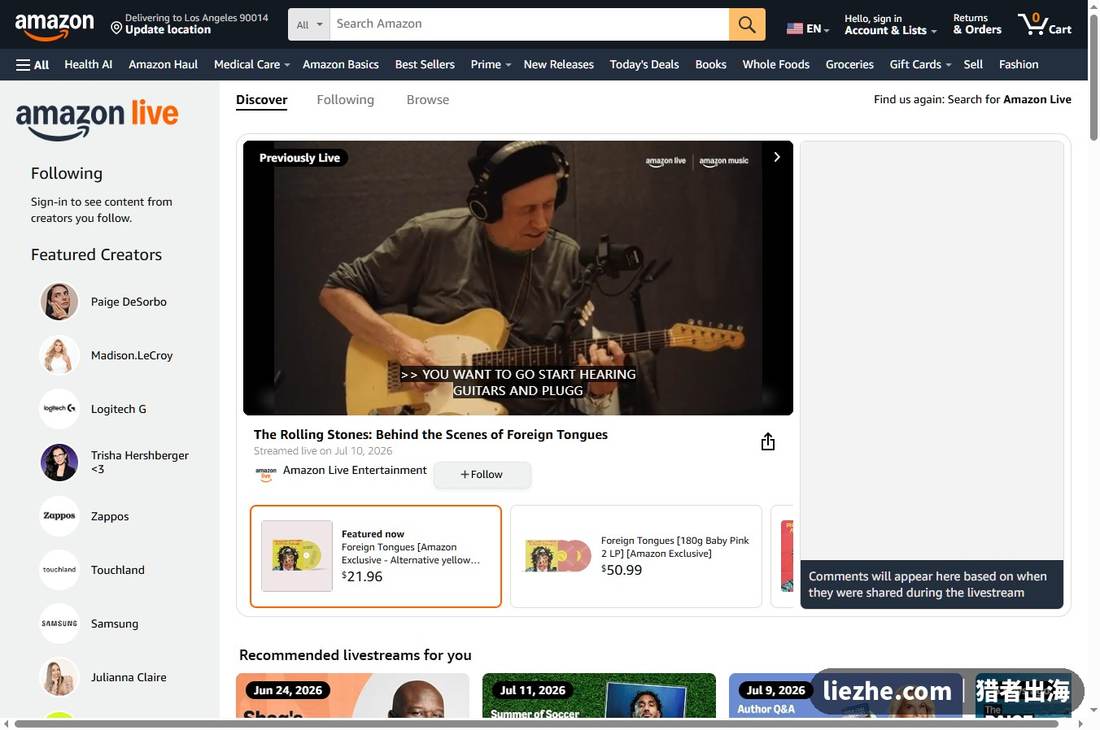1100x730 pixels.
Task: Click the vertical page scrollbar
Action: (x=1094, y=77)
